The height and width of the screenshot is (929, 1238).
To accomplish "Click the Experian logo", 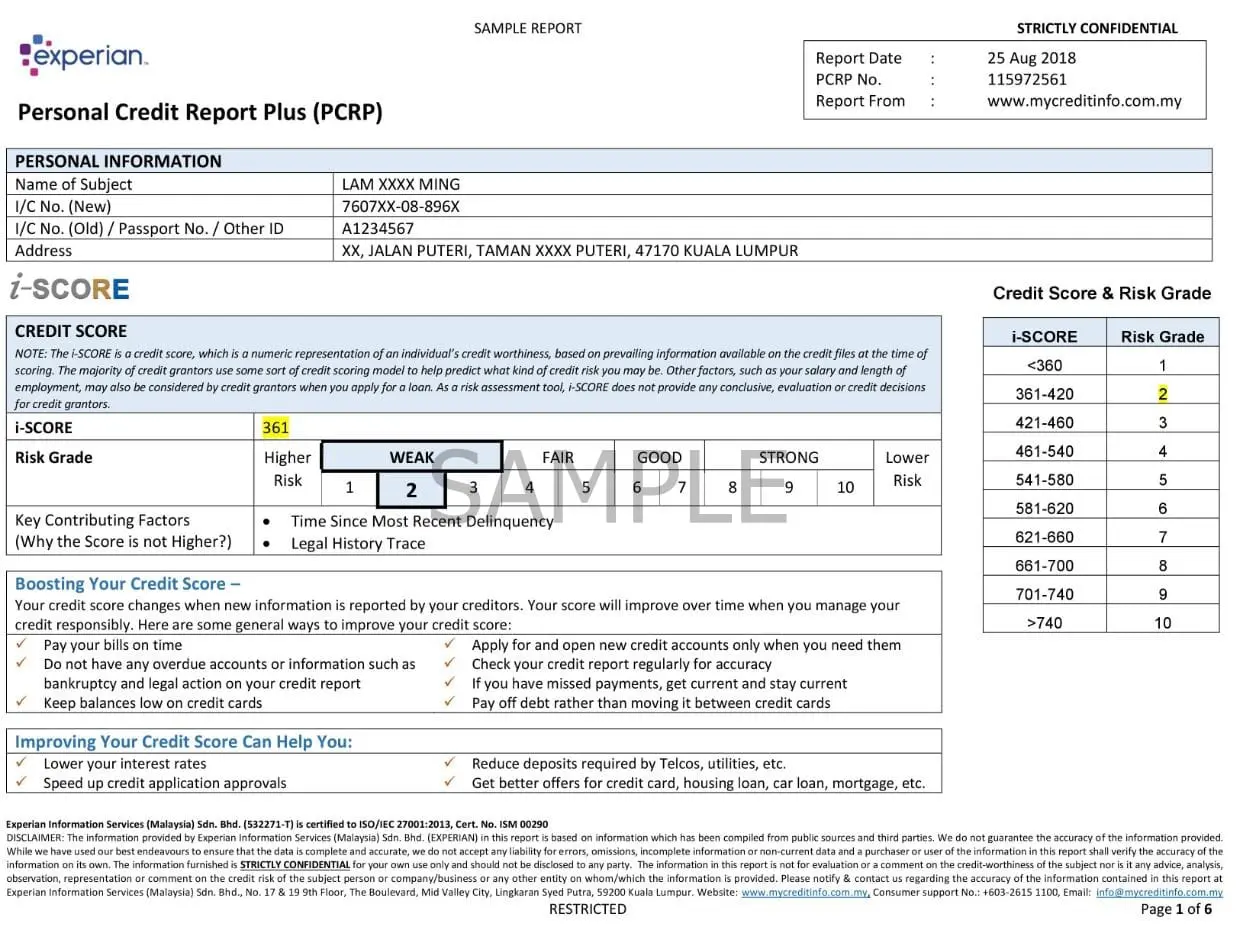I will coord(83,55).
